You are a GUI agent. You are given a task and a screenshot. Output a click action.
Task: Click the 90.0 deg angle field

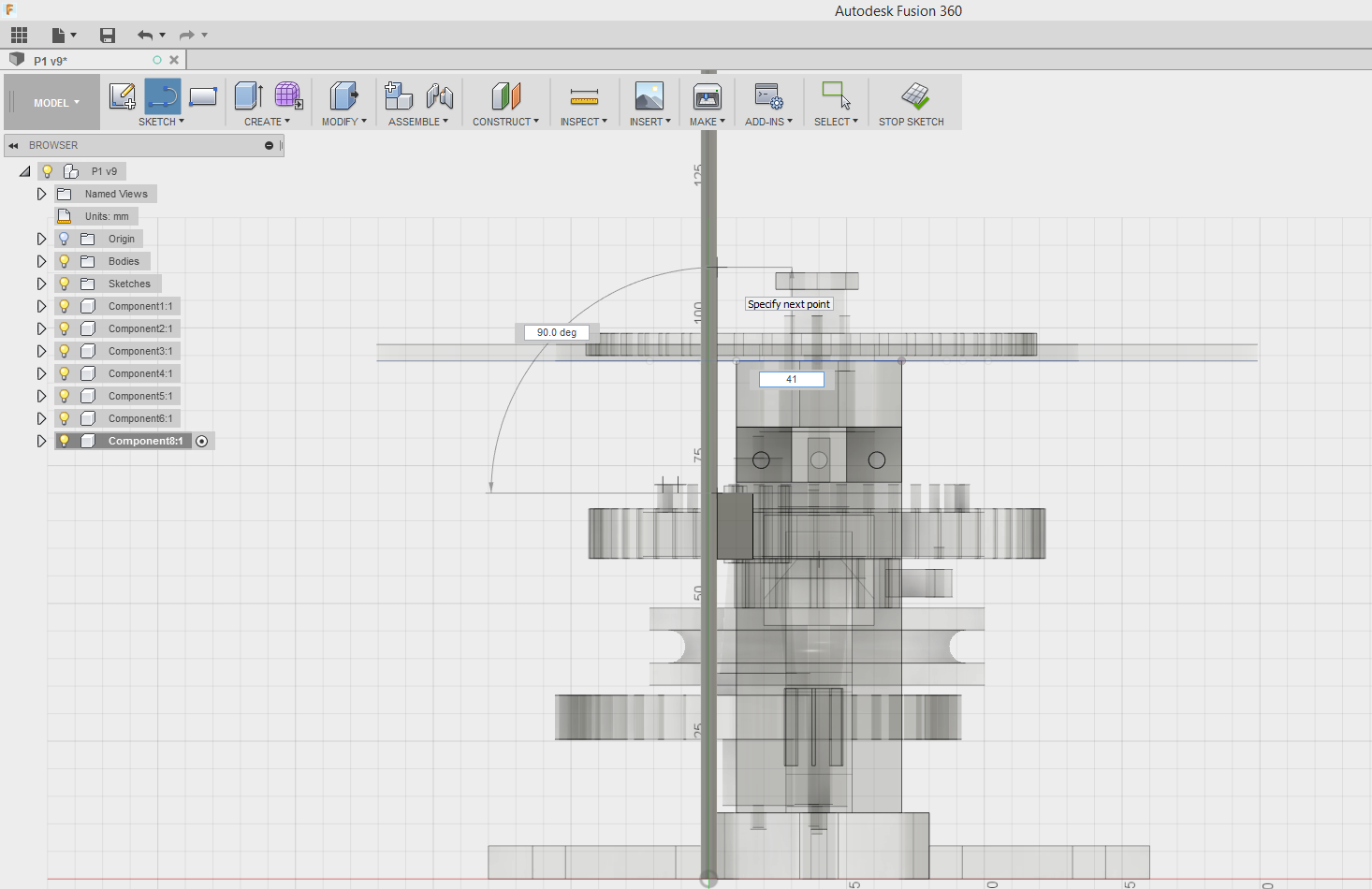pos(557,332)
